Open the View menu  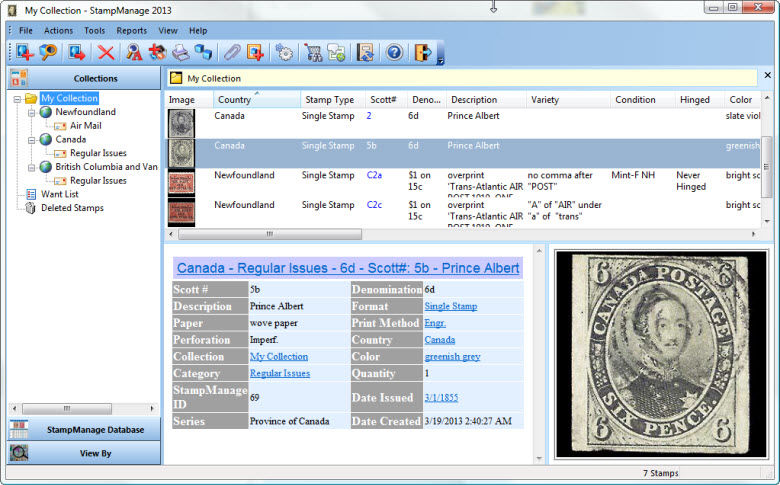click(168, 30)
